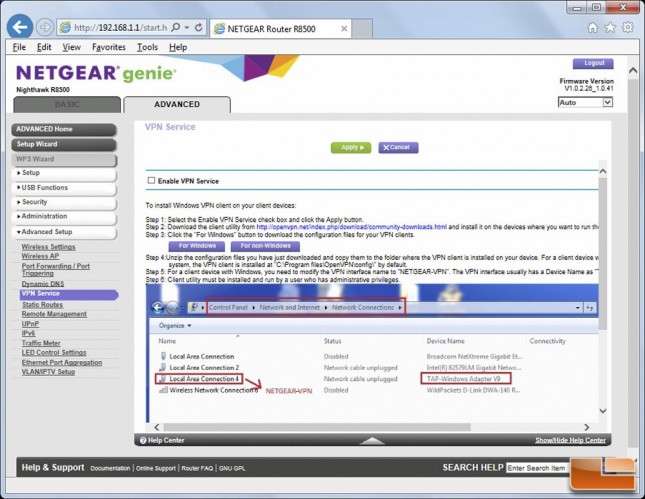645x499 pixels.
Task: Open LED Control Settings link
Action: pos(54,353)
